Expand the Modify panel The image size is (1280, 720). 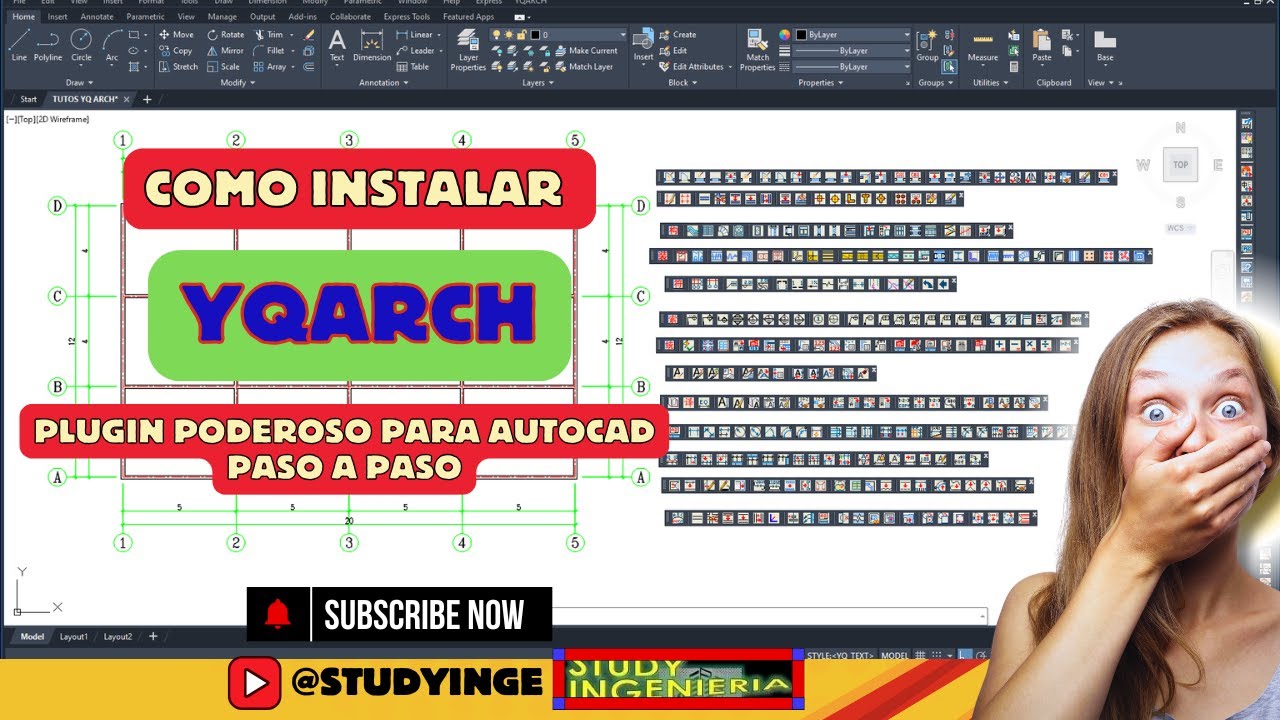click(x=237, y=83)
